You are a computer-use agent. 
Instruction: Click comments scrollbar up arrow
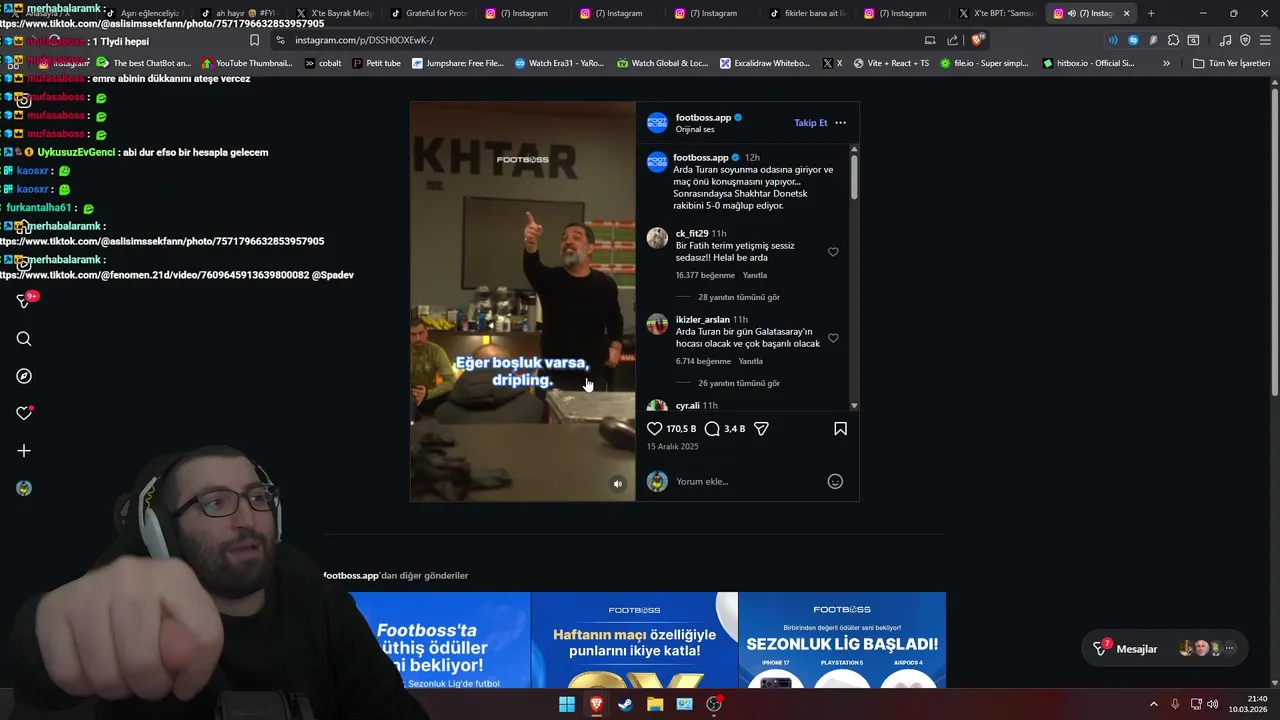tap(854, 150)
